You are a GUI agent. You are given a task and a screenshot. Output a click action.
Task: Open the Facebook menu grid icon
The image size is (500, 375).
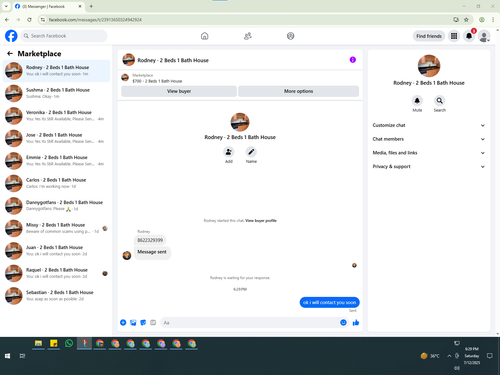pos(454,36)
